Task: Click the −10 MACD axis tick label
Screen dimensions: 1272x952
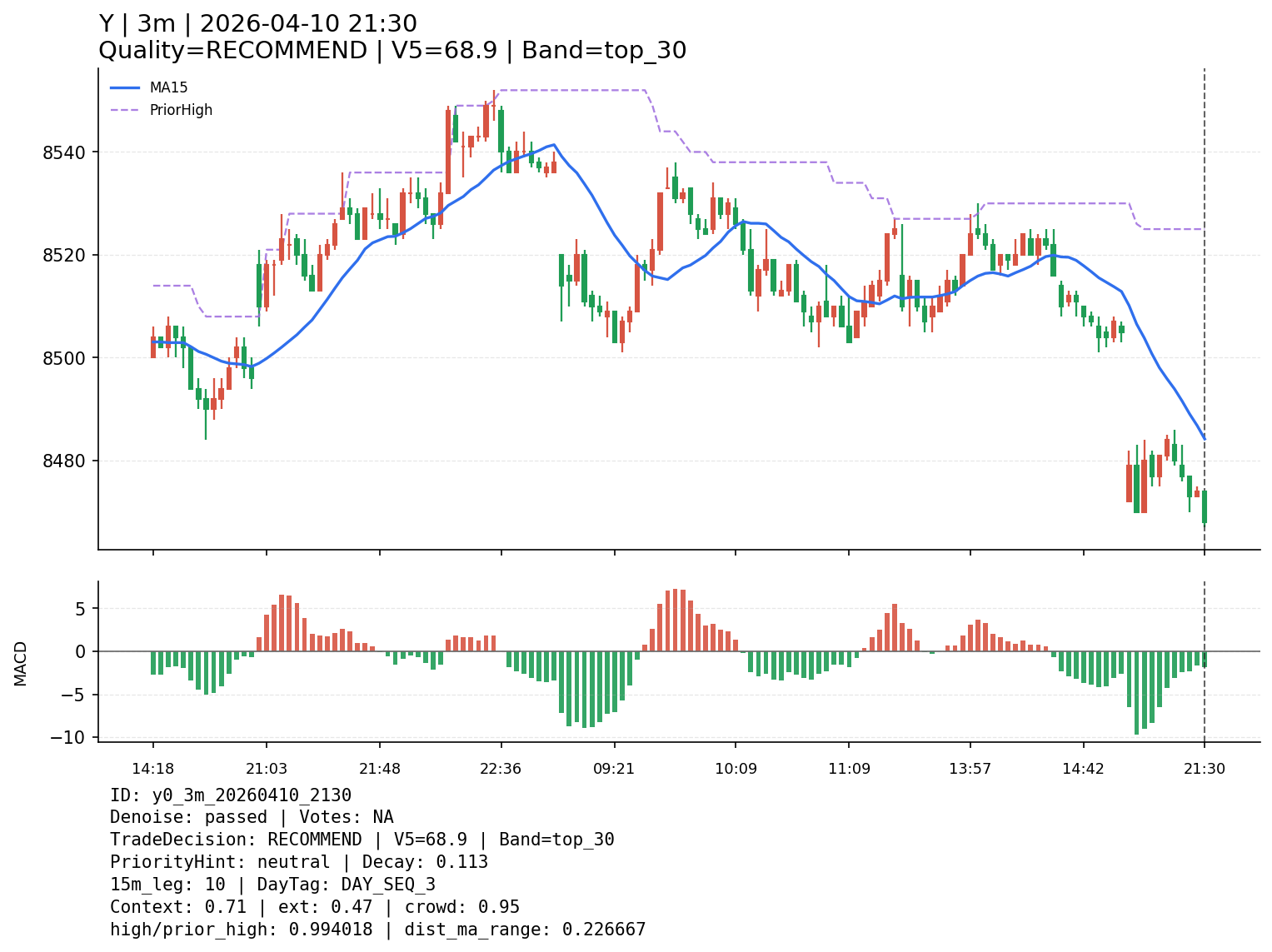Action: (x=68, y=737)
